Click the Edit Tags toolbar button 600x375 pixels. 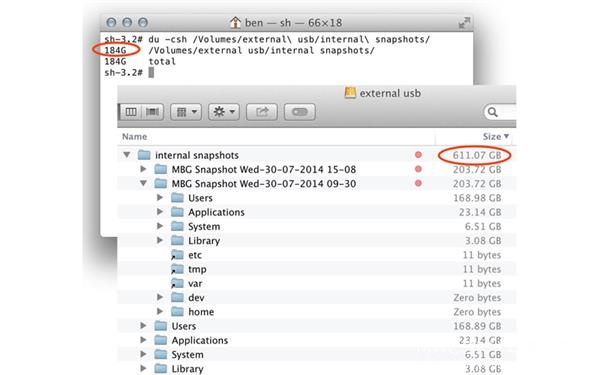pyautogui.click(x=300, y=112)
